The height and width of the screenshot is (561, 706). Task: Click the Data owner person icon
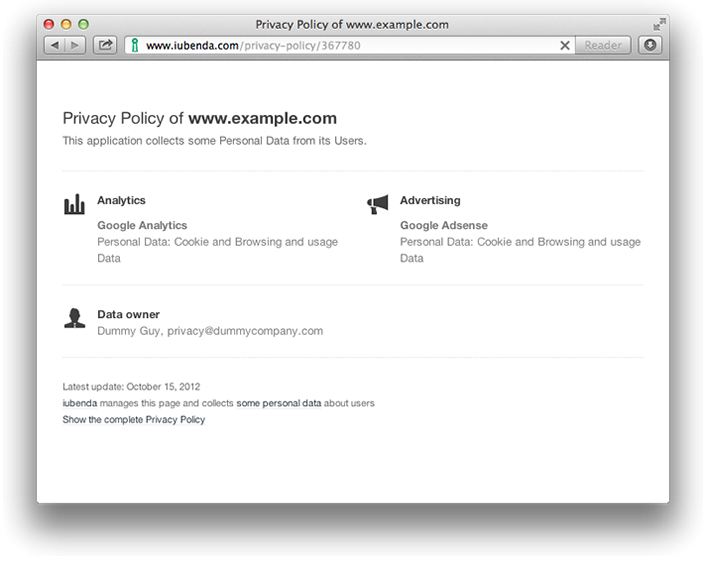click(x=74, y=318)
